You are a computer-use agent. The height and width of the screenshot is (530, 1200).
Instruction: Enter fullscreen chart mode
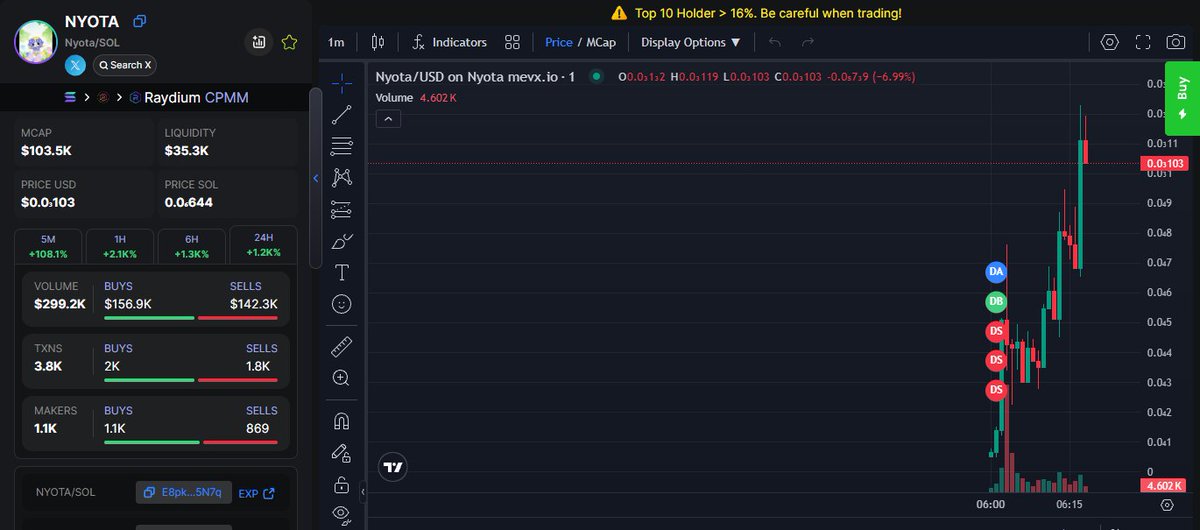1143,42
